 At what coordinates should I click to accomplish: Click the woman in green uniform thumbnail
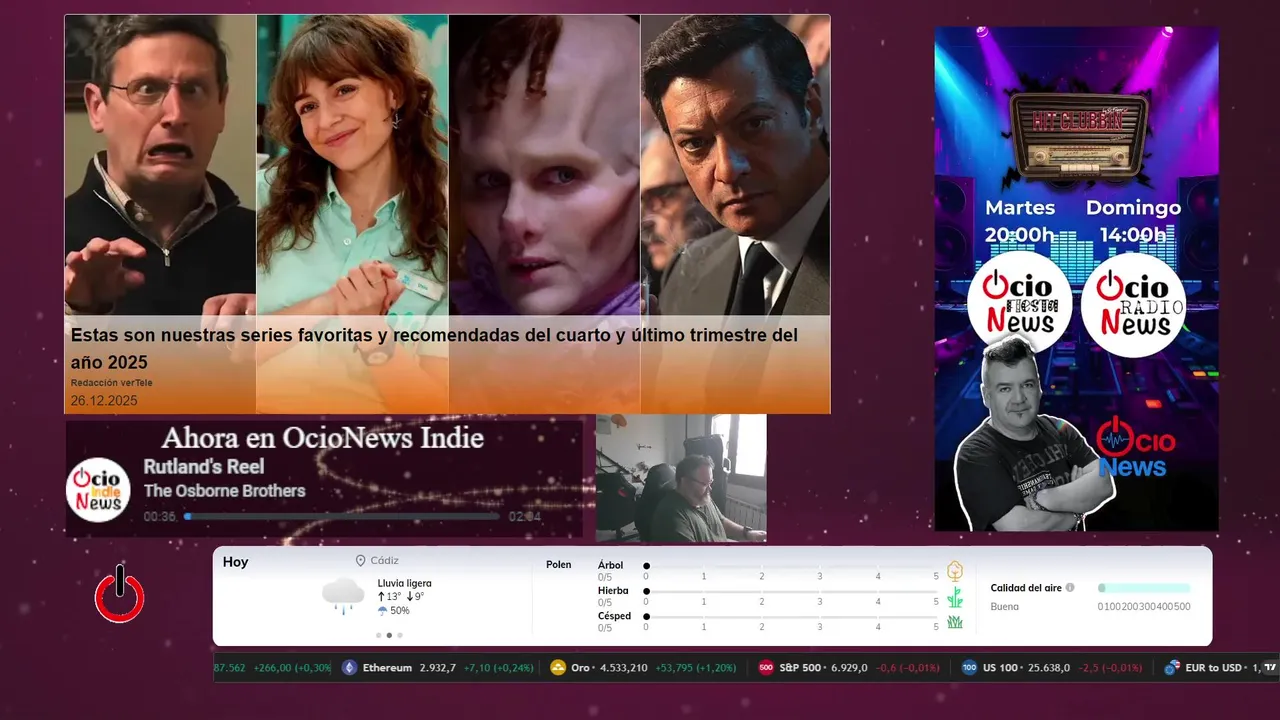pyautogui.click(x=352, y=165)
